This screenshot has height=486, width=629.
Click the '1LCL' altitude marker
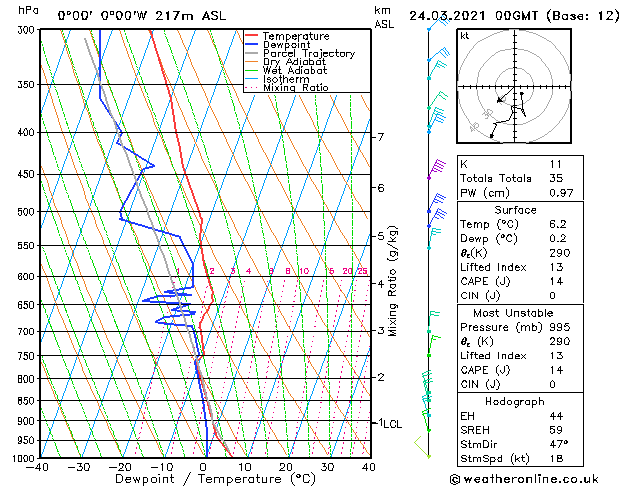pos(390,424)
